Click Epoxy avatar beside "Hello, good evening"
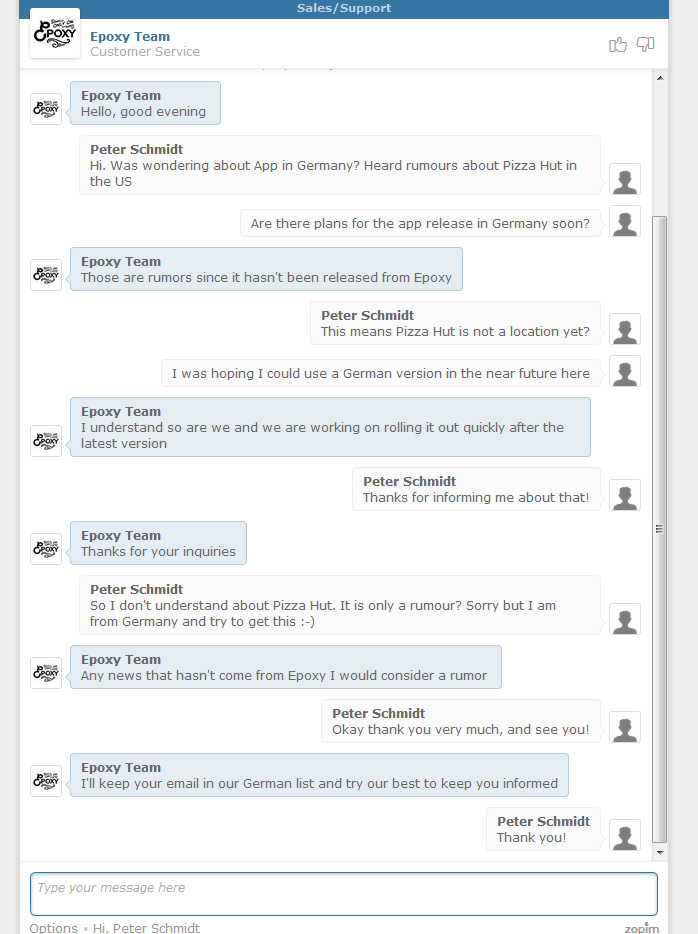This screenshot has width=698, height=934. point(46,109)
